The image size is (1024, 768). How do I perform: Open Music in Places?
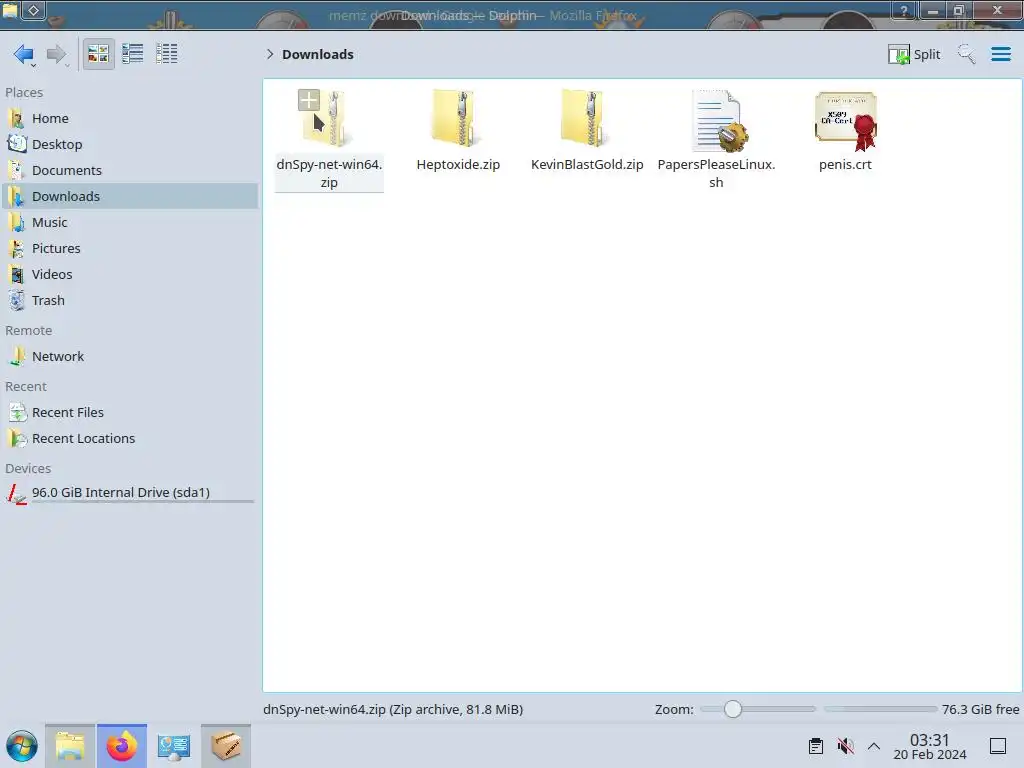[129, 223]
